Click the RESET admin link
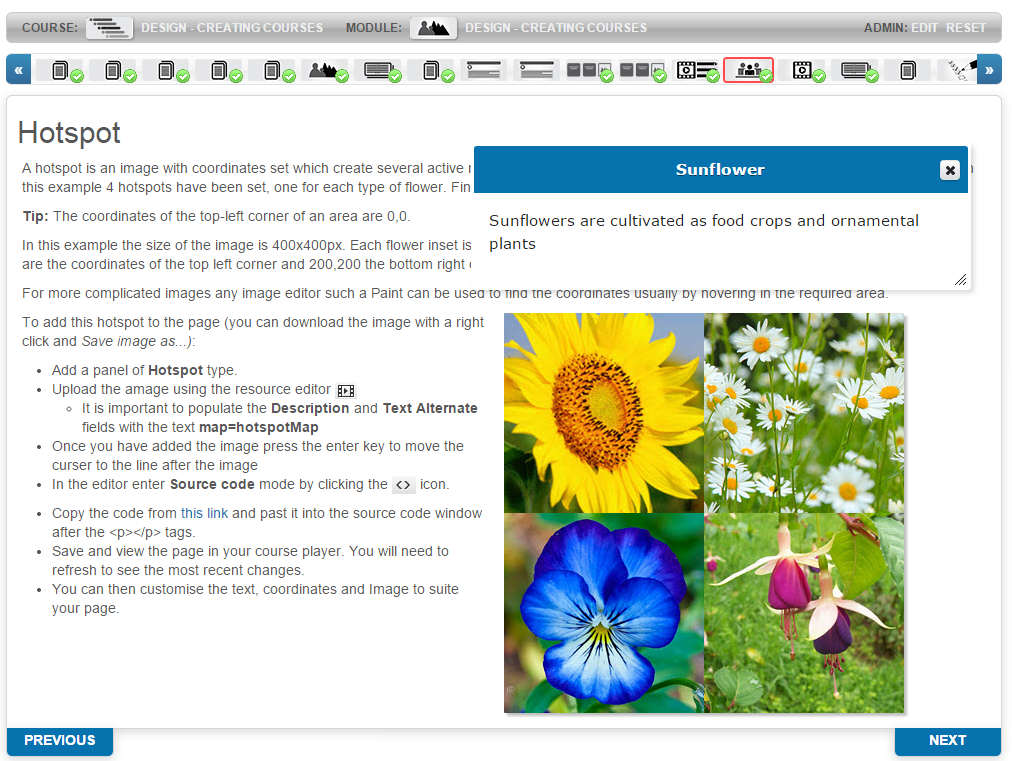 coord(966,28)
